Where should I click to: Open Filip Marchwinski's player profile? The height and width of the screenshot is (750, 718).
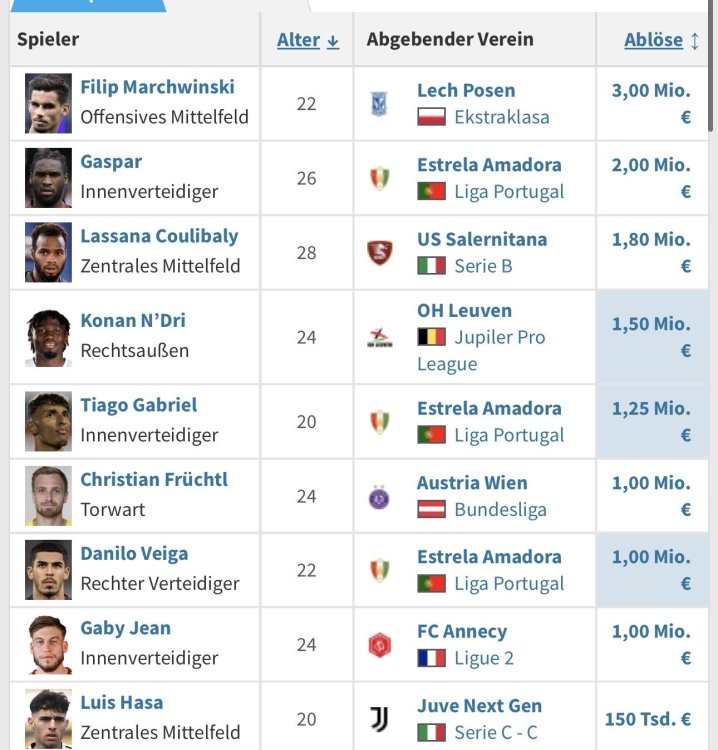tap(157, 87)
